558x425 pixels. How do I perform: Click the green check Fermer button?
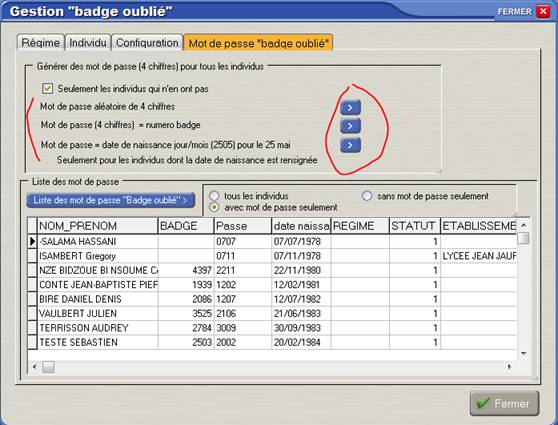(504, 403)
